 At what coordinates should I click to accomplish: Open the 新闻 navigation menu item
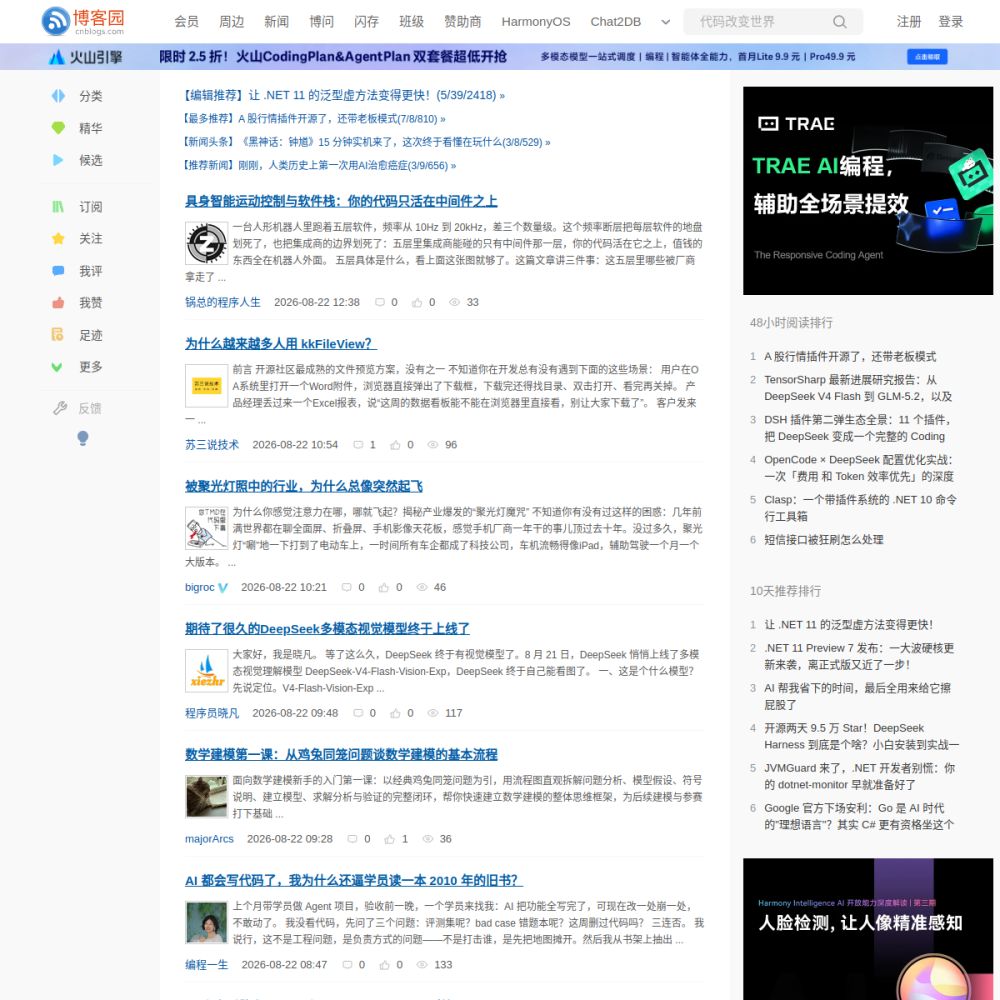coord(276,22)
